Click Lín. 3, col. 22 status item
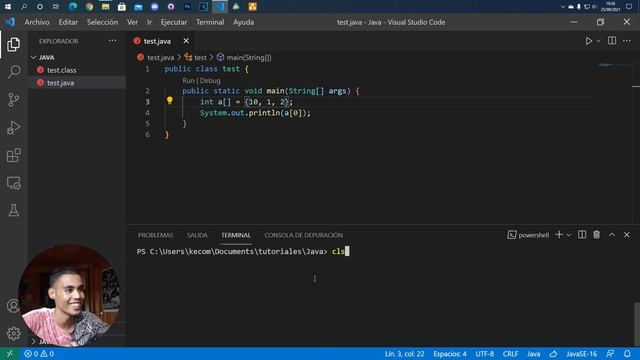 [x=404, y=353]
